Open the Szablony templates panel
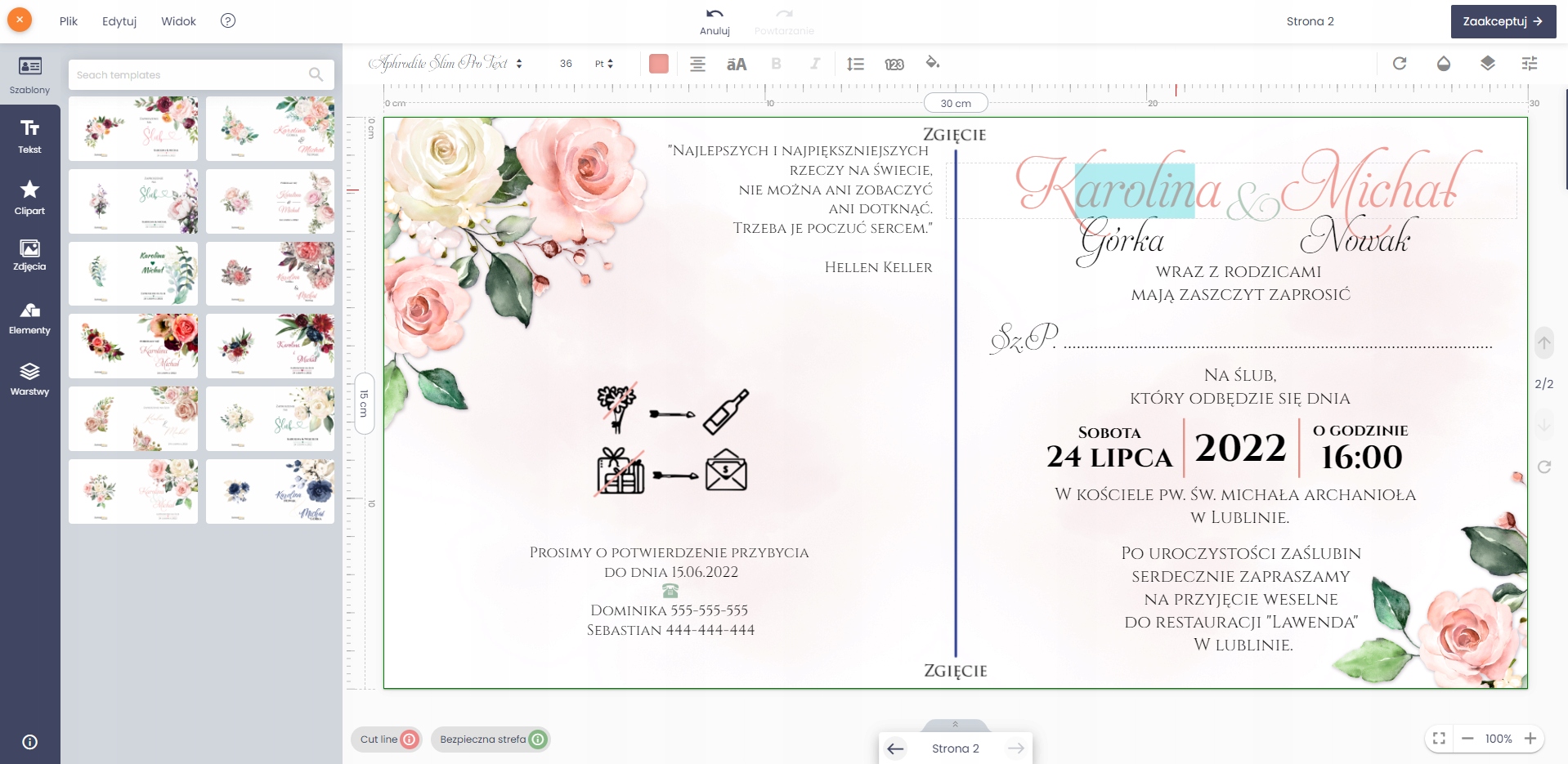 [x=29, y=75]
